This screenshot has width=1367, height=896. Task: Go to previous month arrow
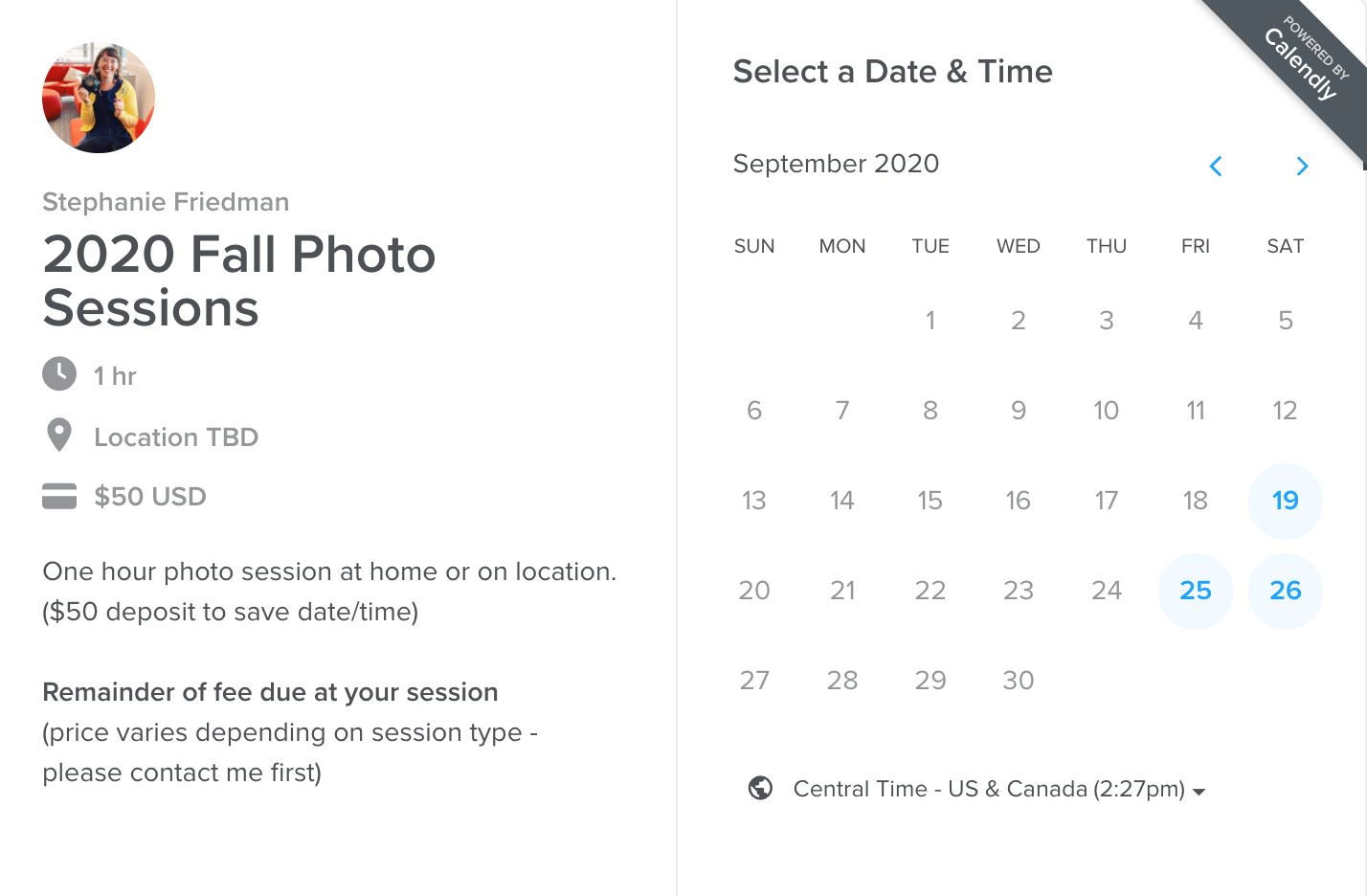(1216, 167)
